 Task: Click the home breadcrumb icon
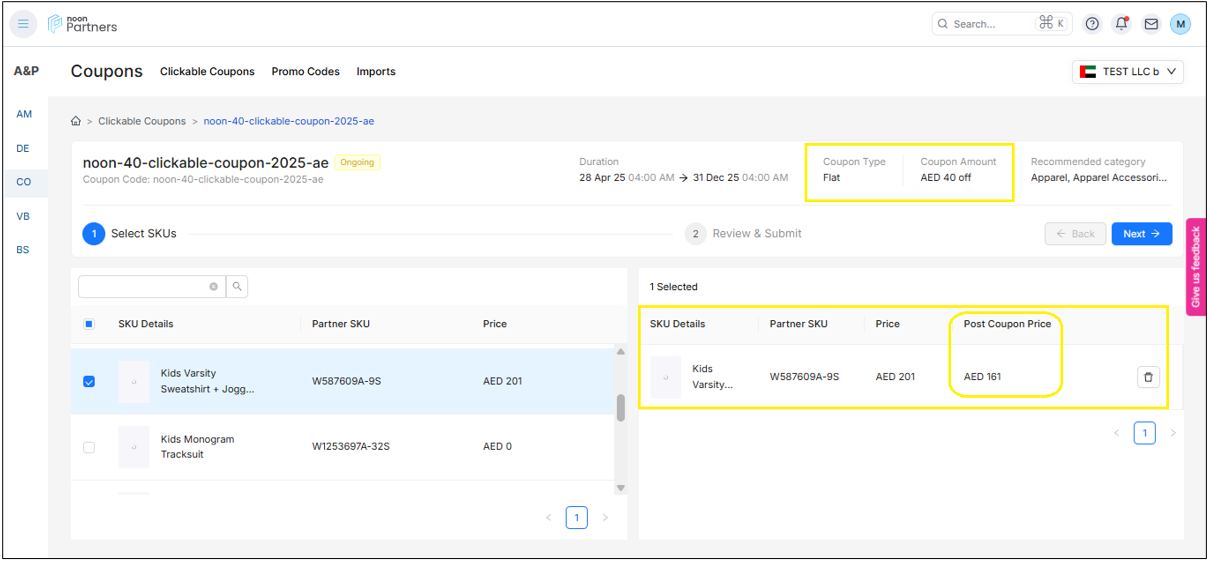(76, 121)
